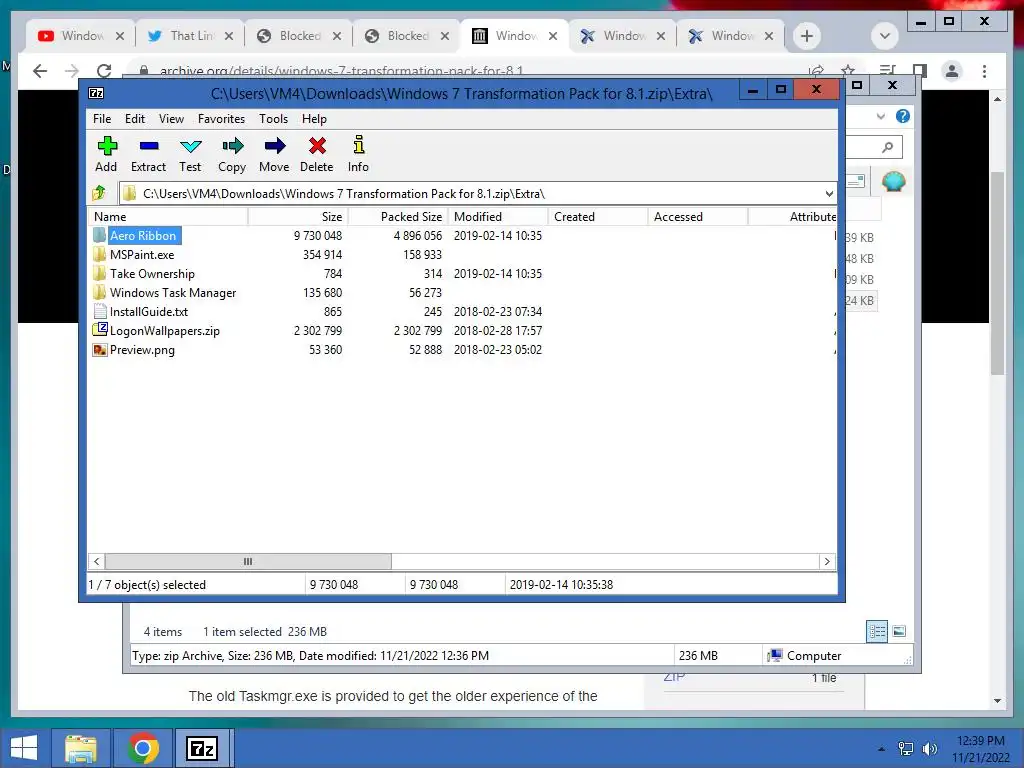Click the 7-Zip horizontal scrollbar thumb
Screen dimensions: 1024x768
(248, 562)
